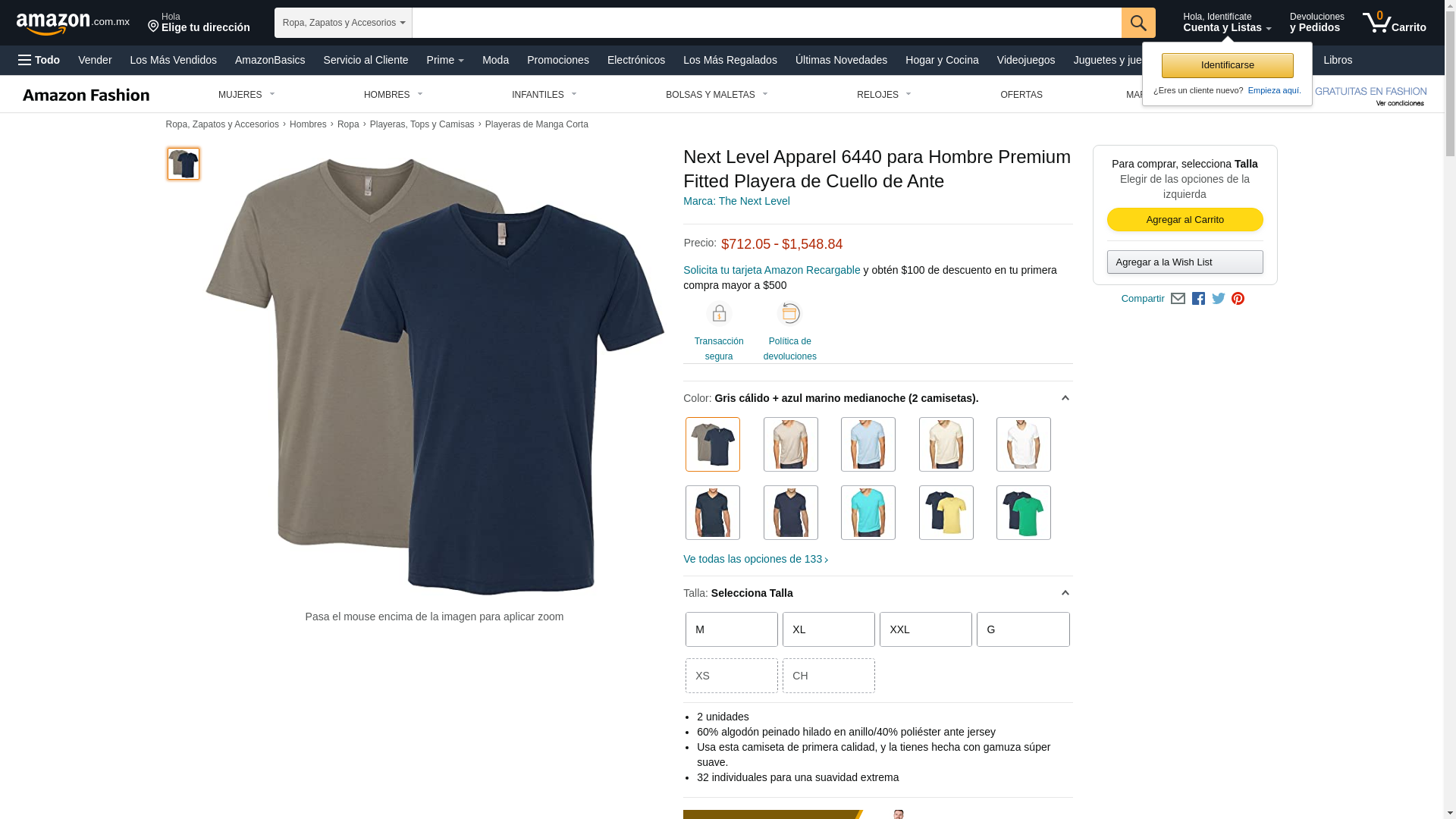Select size M option

click(732, 629)
